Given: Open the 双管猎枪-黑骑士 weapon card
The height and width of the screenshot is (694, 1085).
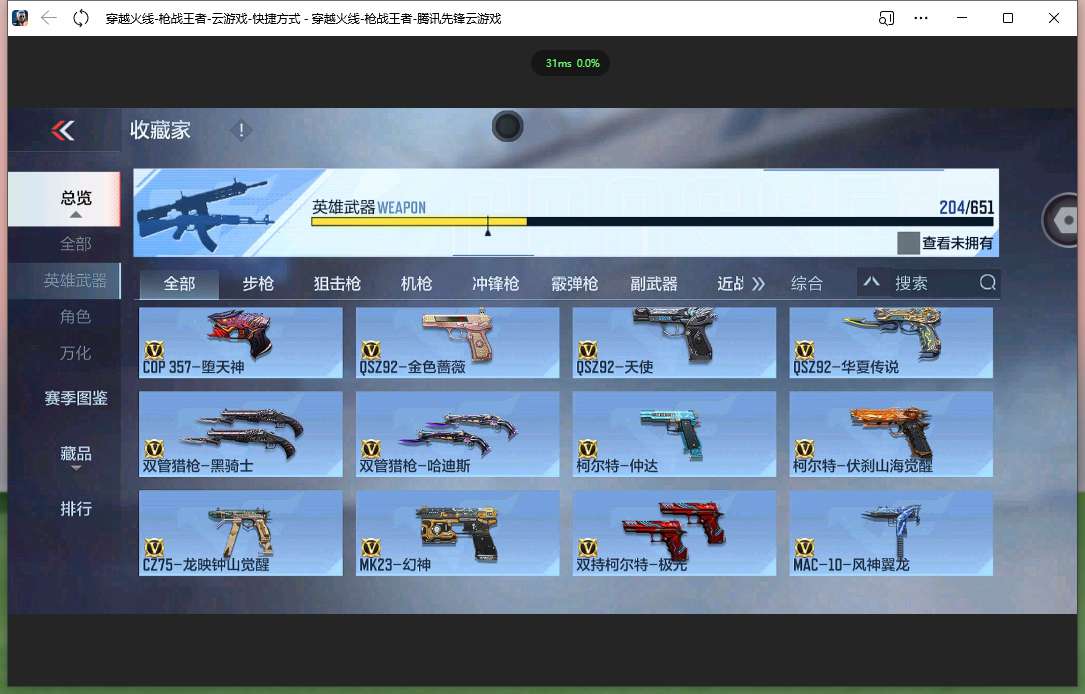Looking at the screenshot, I should (240, 434).
